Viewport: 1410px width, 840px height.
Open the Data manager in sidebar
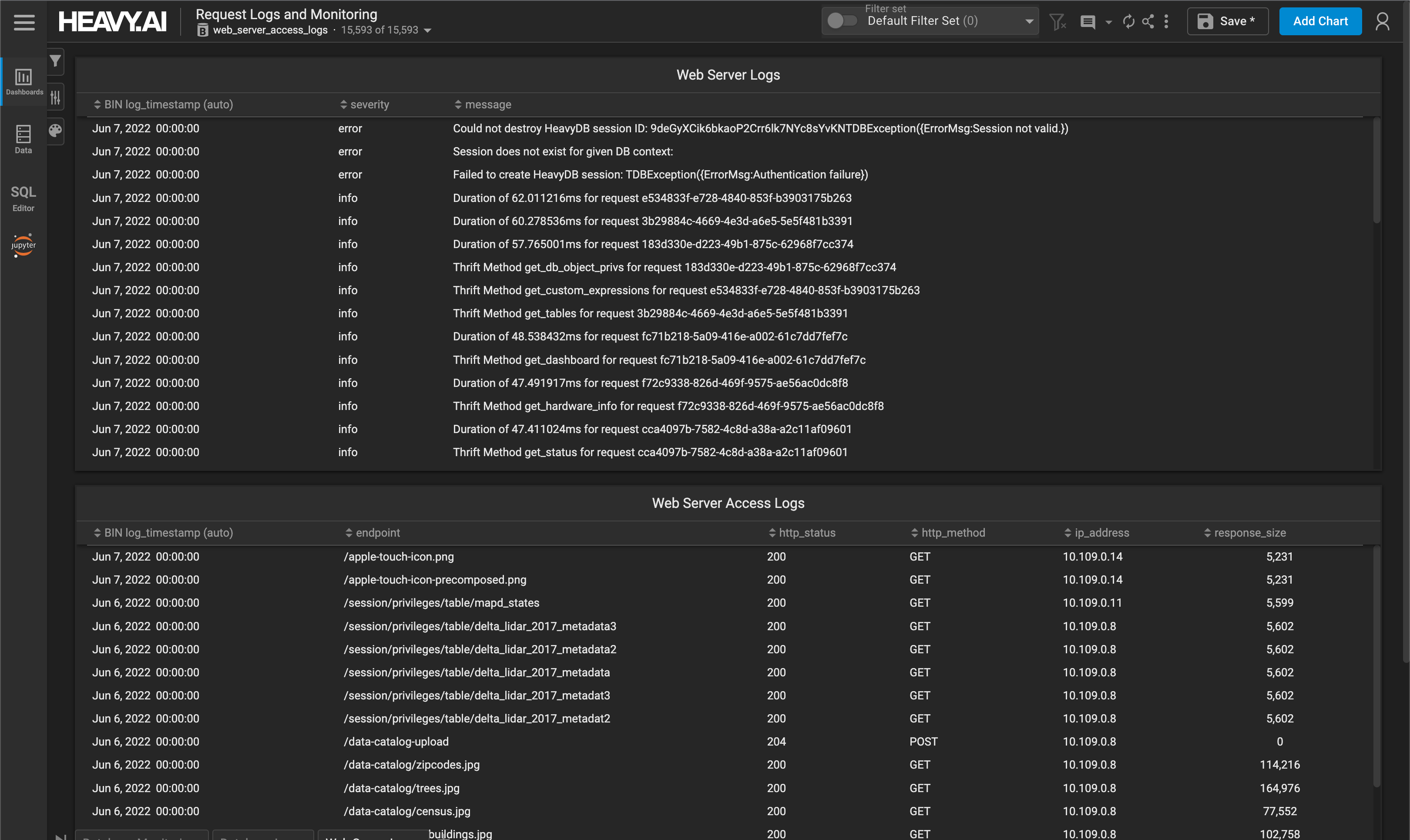click(23, 139)
